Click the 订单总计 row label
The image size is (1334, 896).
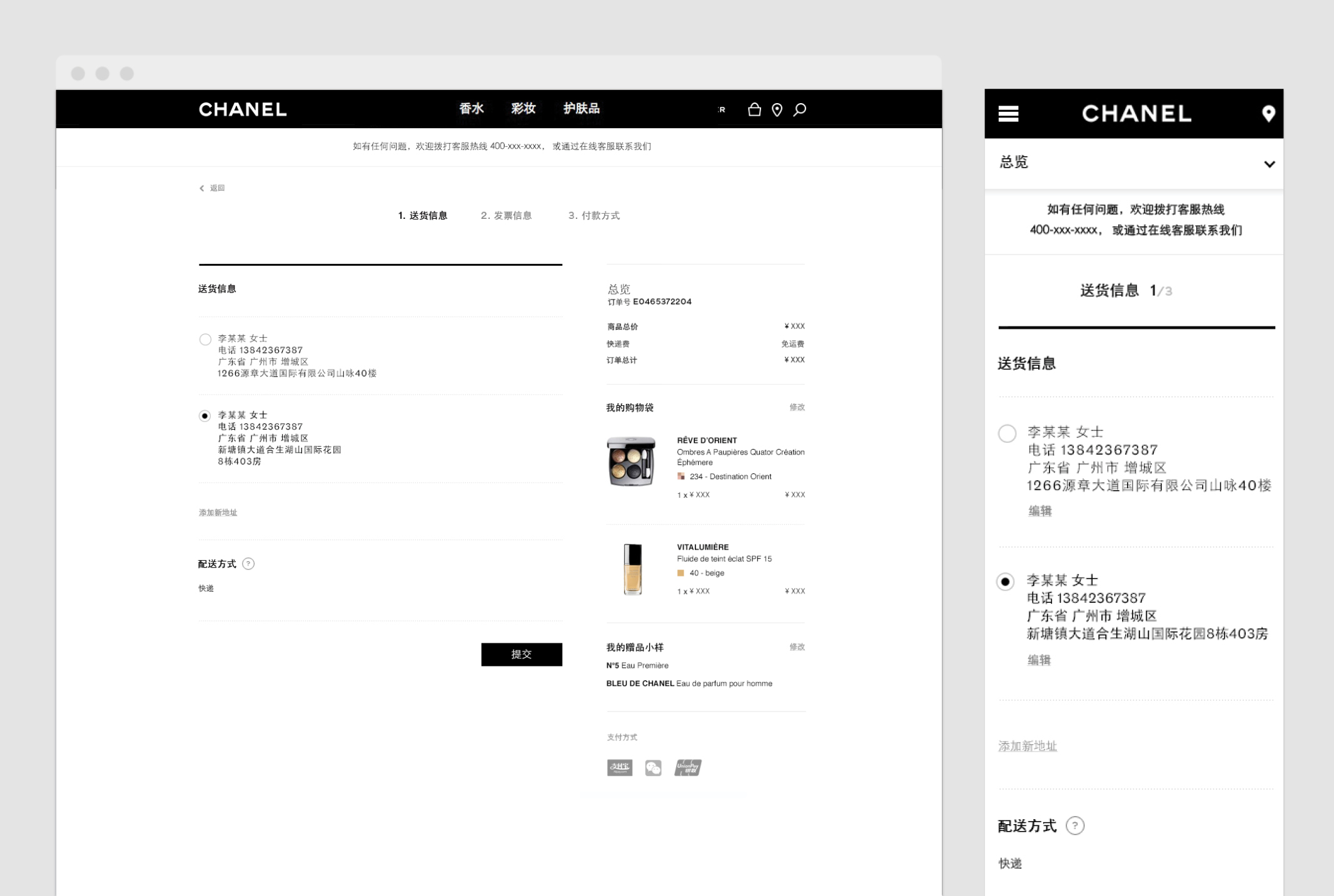(x=622, y=360)
